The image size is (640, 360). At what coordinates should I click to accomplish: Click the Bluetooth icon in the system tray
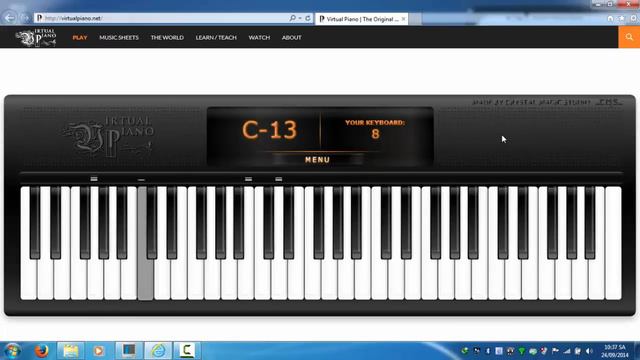(488, 351)
